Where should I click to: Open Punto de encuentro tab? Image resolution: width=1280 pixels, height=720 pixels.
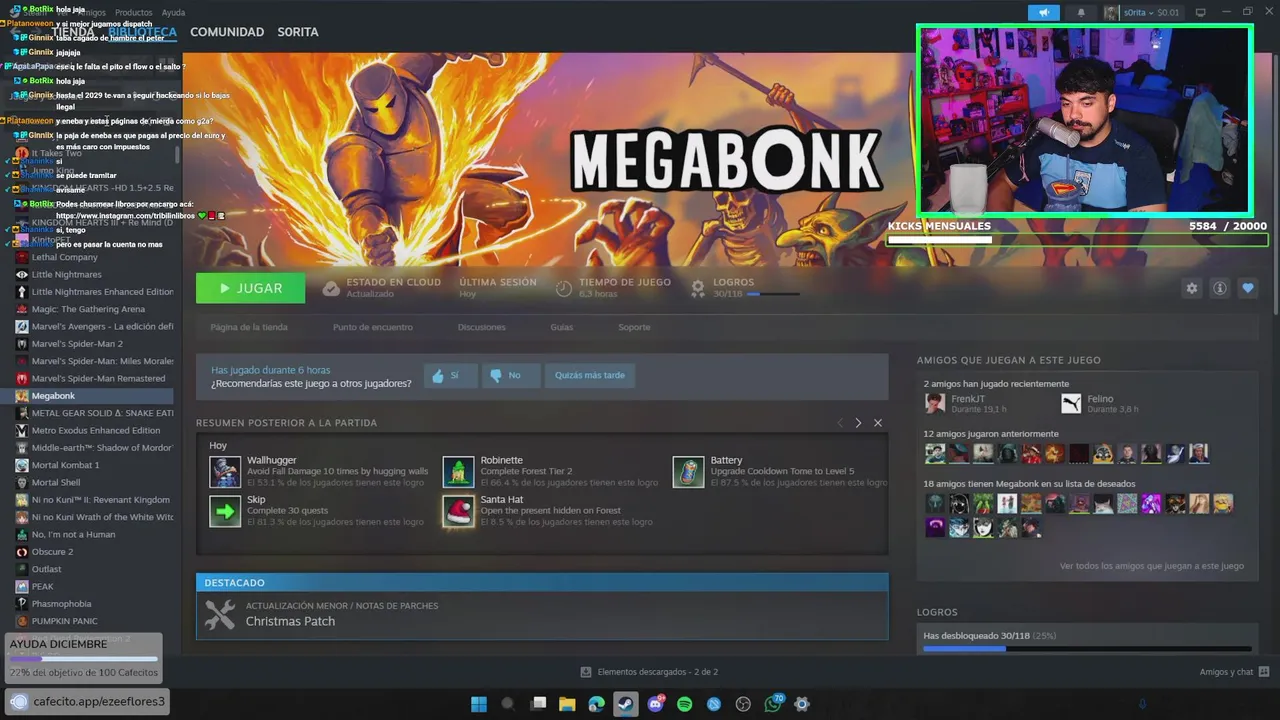373,327
